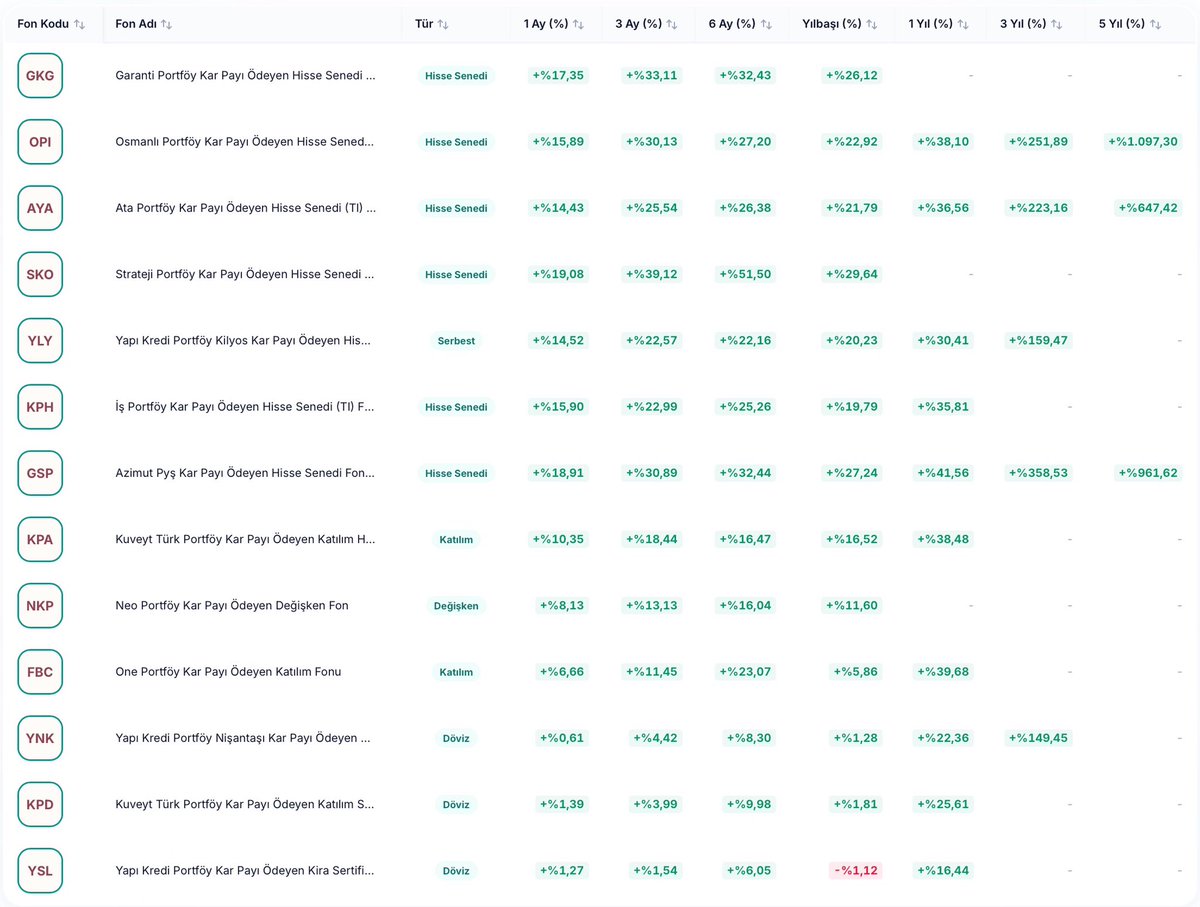This screenshot has width=1200, height=907.
Task: Open the GSP fund code badge
Action: 40,473
